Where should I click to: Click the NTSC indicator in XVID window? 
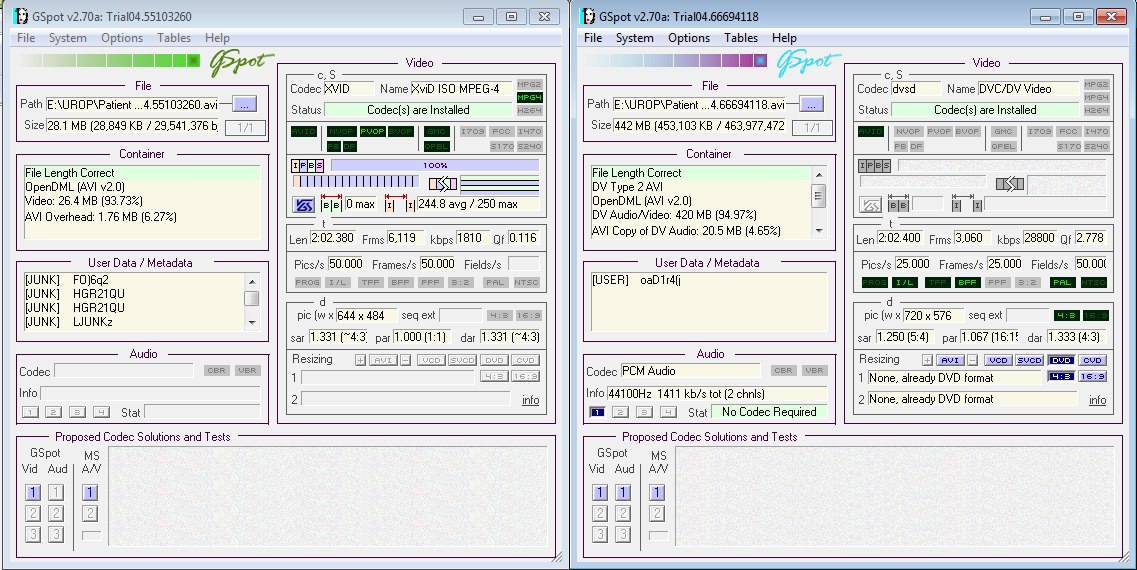(x=526, y=282)
